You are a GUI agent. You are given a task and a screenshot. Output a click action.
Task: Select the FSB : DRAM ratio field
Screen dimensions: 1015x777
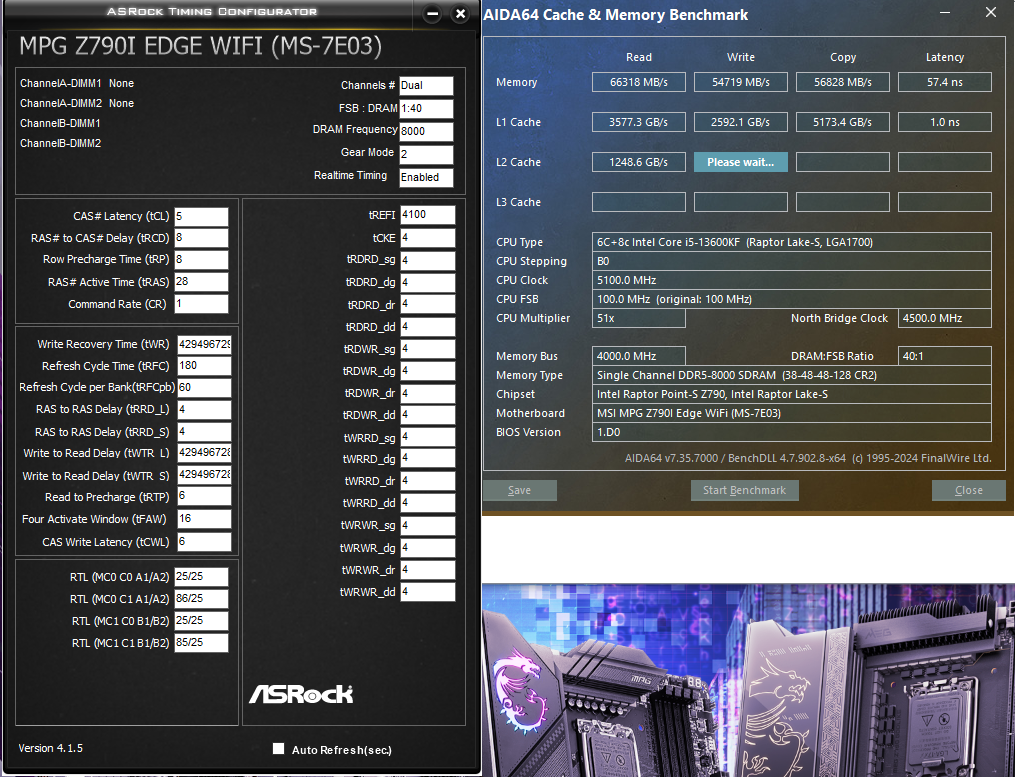(426, 109)
